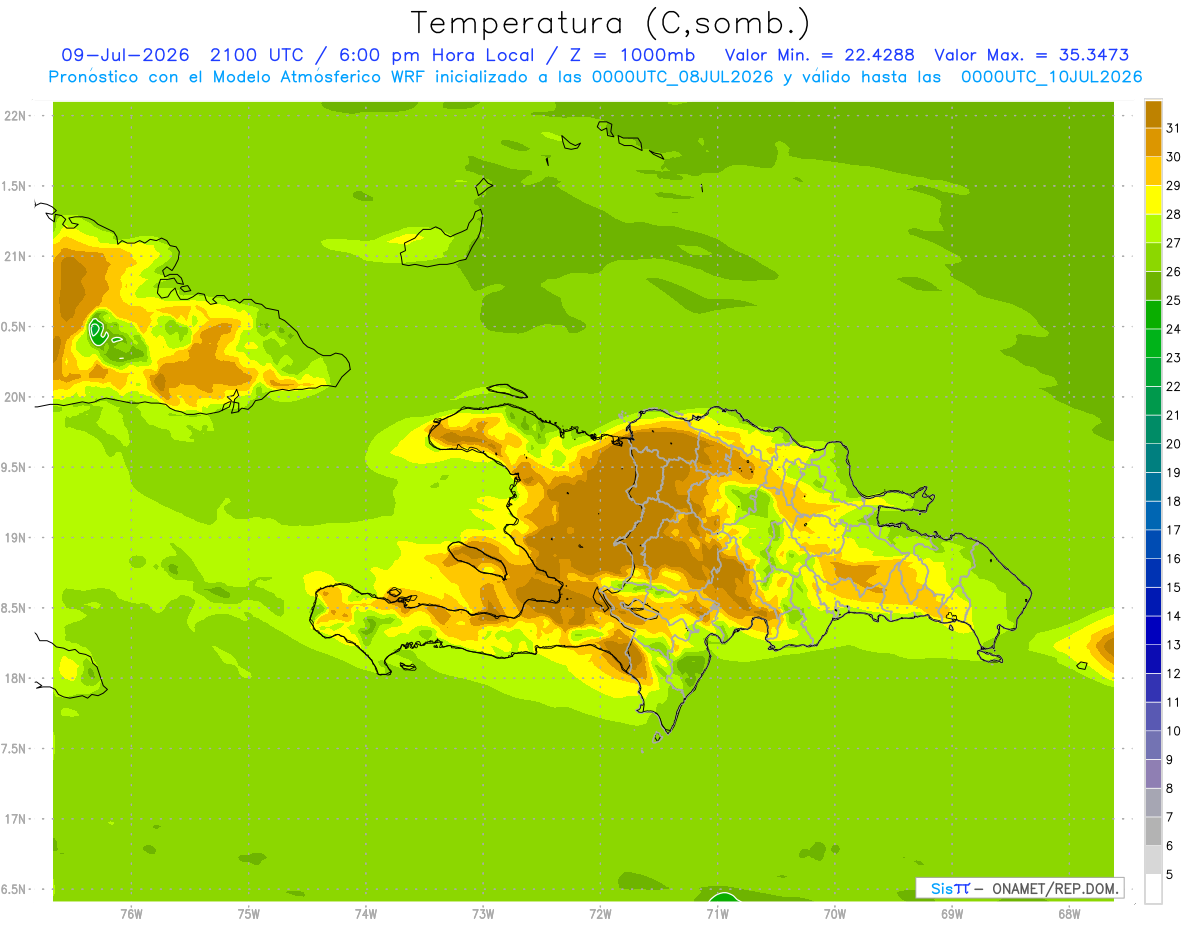Click the "71W" longitude axis label

pyautogui.click(x=717, y=913)
